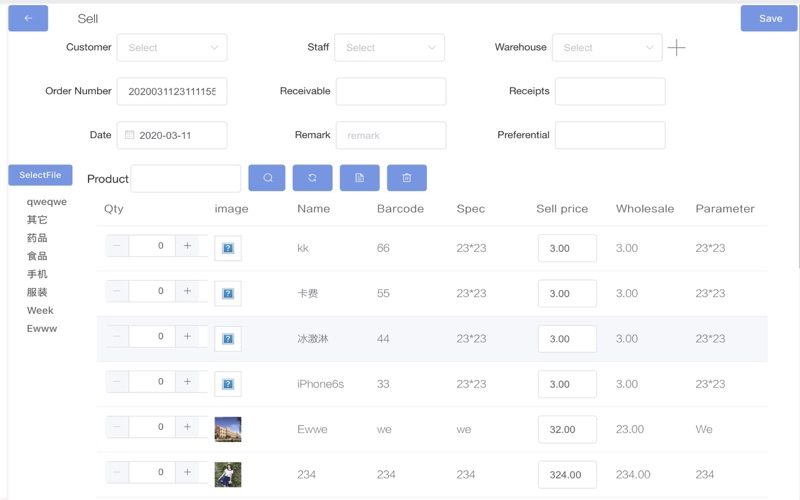The height and width of the screenshot is (500, 800).
Task: Decrease quantity for 234 row
Action: click(117, 472)
